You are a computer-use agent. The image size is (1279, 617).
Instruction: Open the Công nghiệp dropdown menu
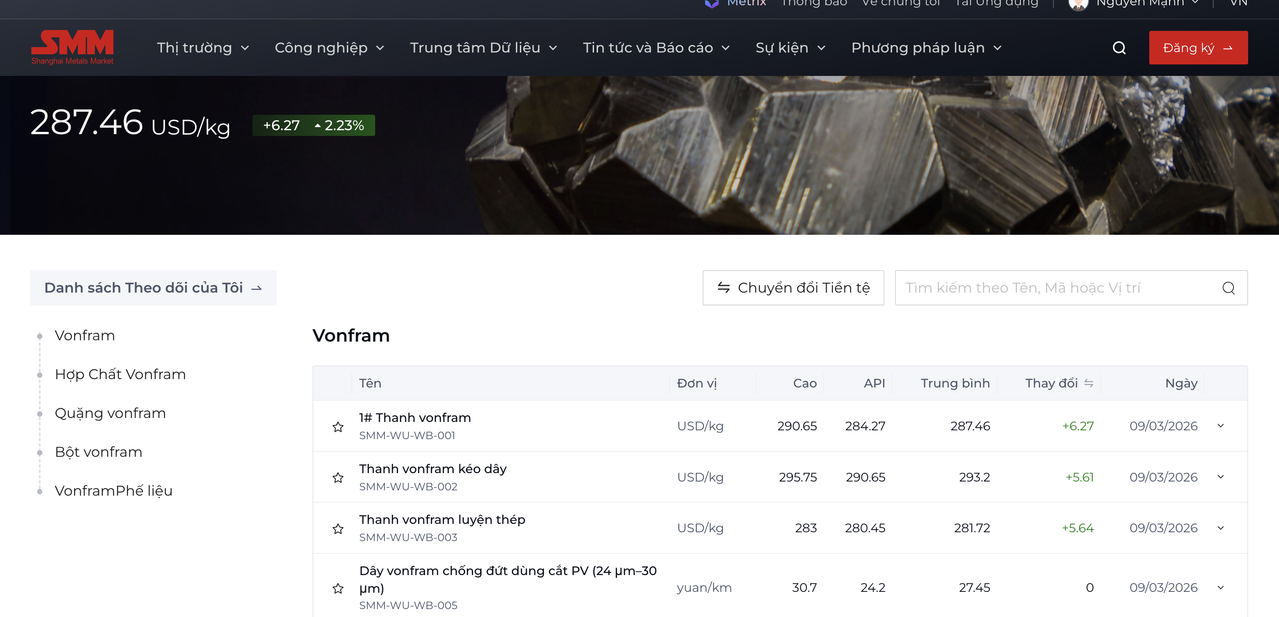(329, 48)
